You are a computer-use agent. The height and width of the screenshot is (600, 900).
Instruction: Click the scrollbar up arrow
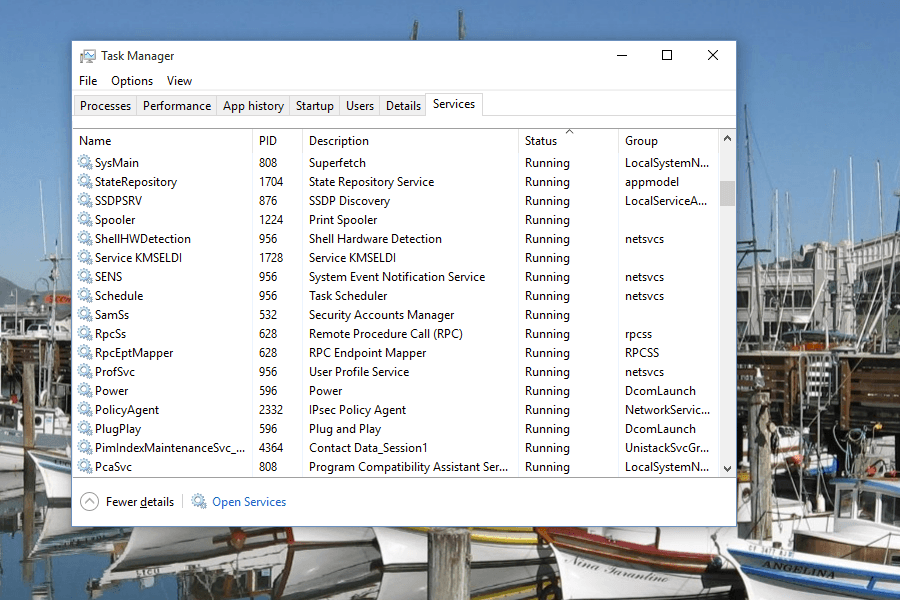[x=727, y=138]
